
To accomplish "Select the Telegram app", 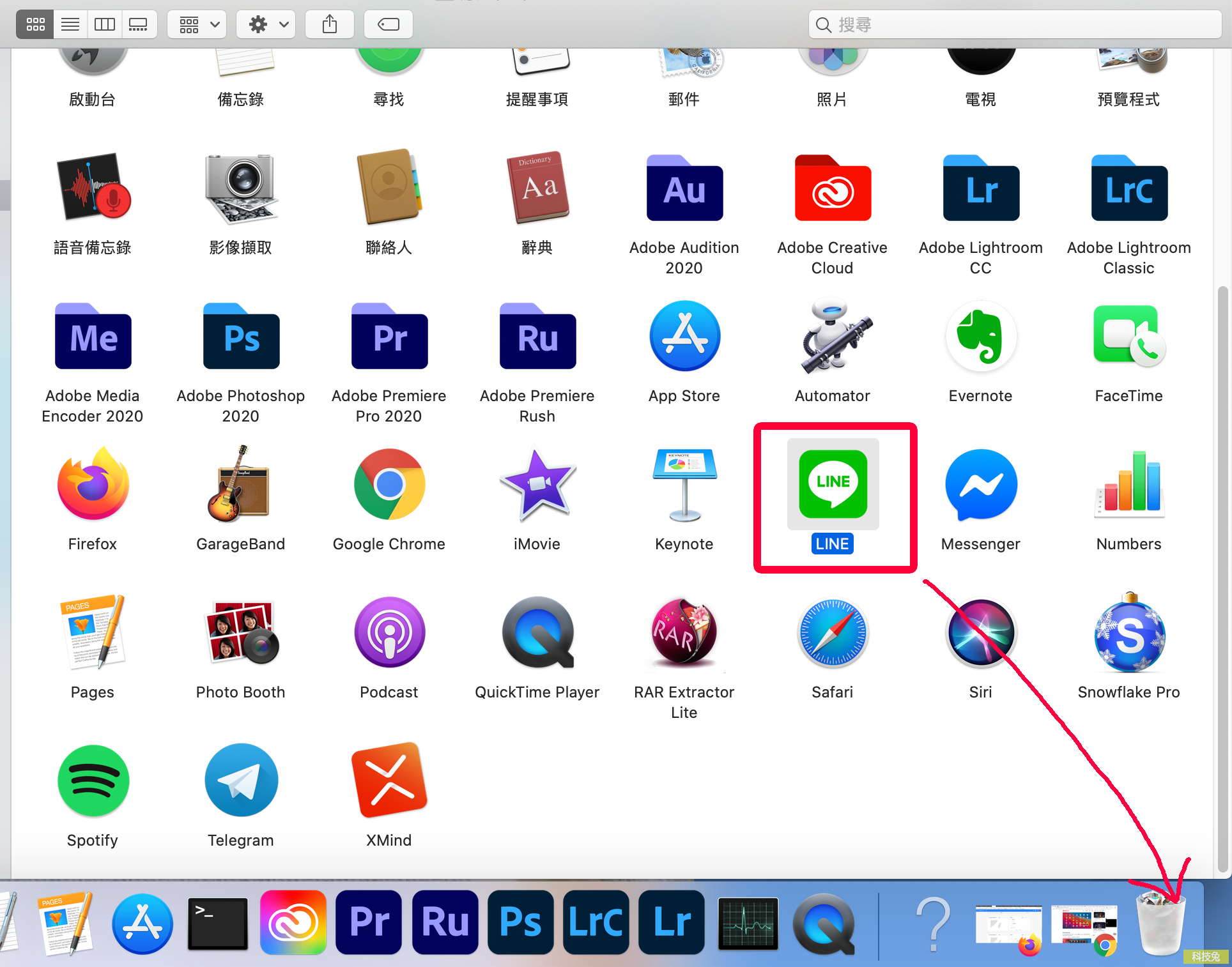I will pyautogui.click(x=241, y=780).
